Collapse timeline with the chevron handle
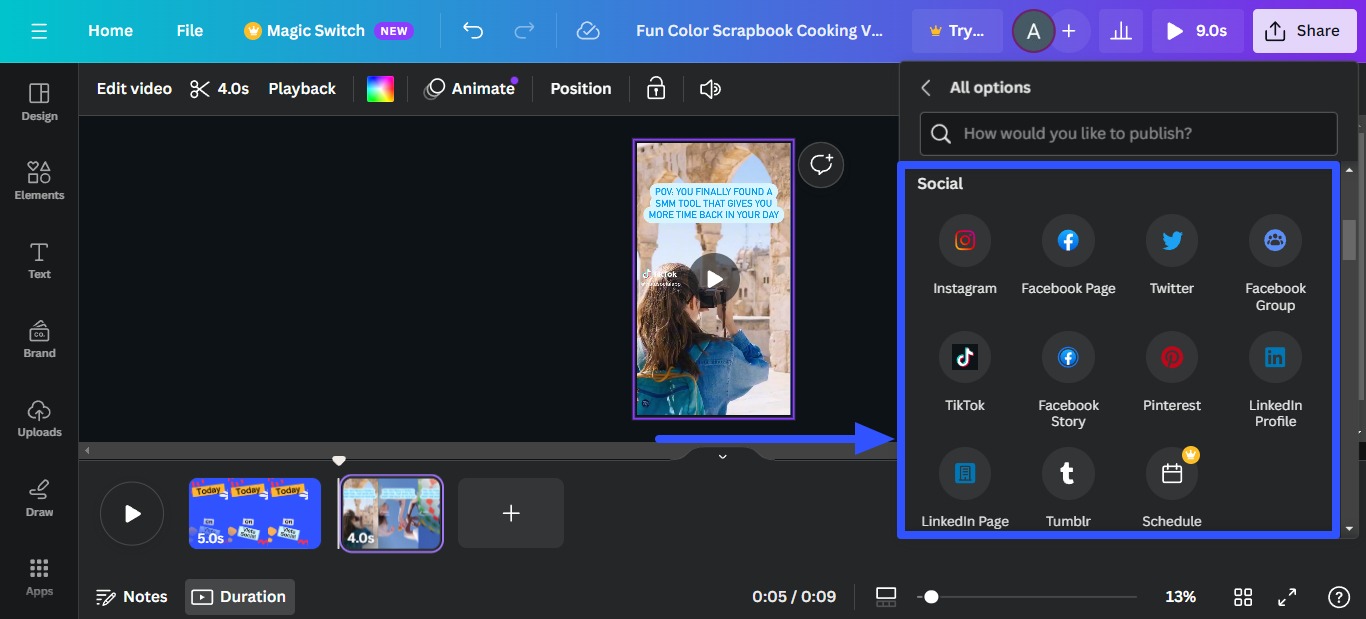This screenshot has height=619, width=1366. click(722, 456)
